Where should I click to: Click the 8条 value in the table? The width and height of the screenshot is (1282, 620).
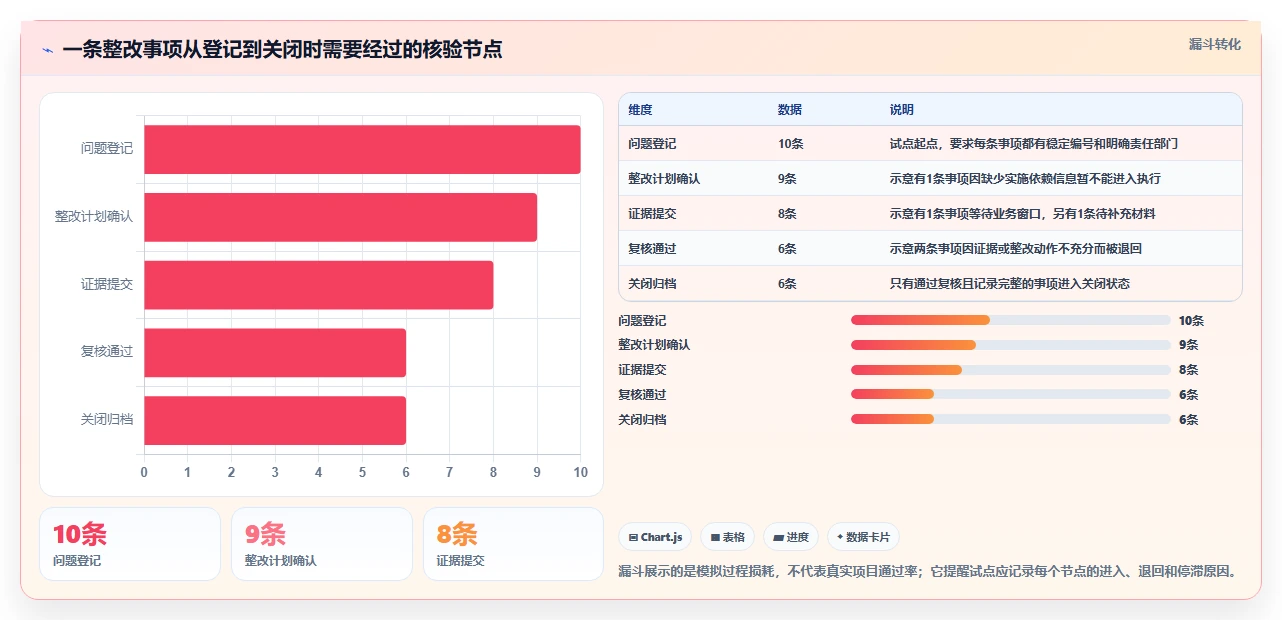[x=788, y=214]
